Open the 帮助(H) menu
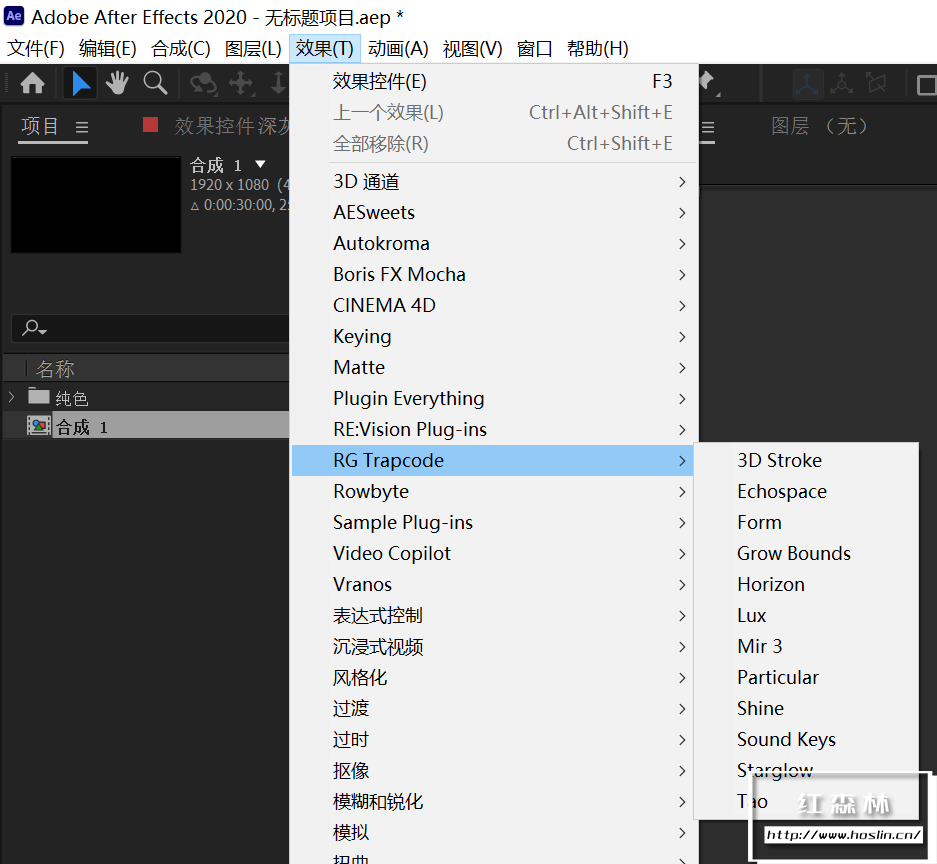This screenshot has width=937, height=864. coord(598,48)
